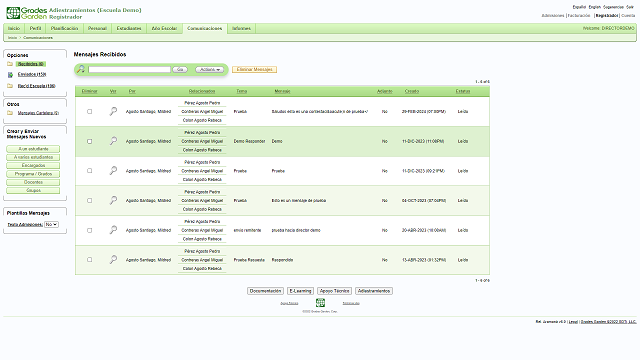The image size is (640, 360).
Task: Open the Adiestramientos footer button
Action: tap(374, 291)
